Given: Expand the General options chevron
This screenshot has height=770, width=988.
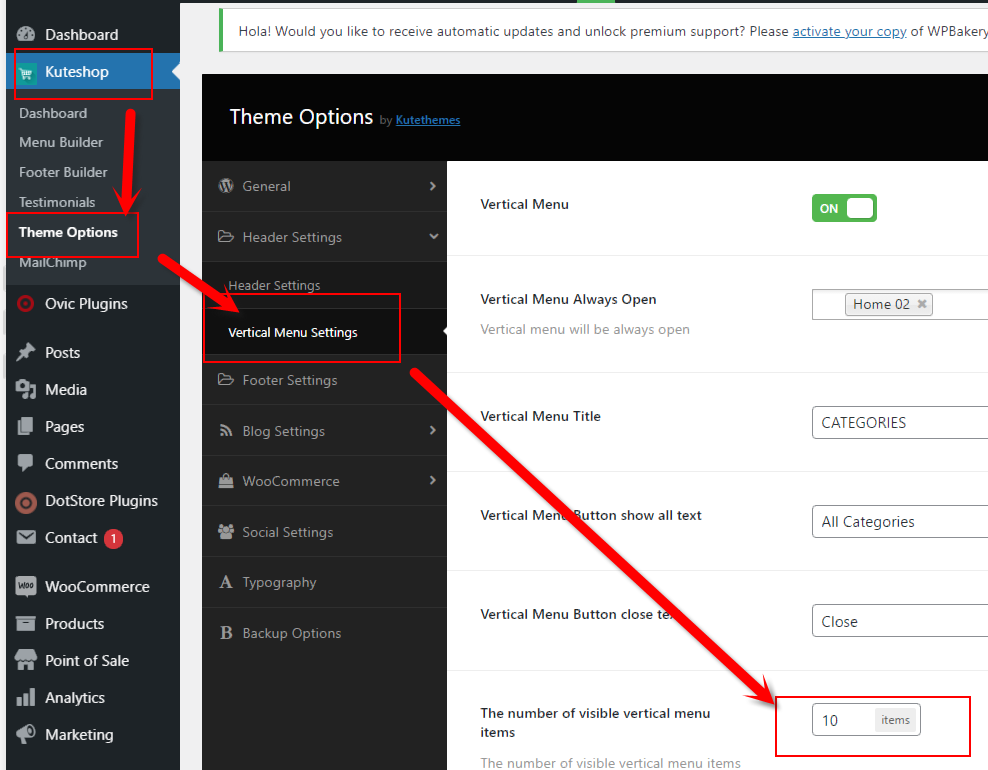Looking at the screenshot, I should point(432,186).
